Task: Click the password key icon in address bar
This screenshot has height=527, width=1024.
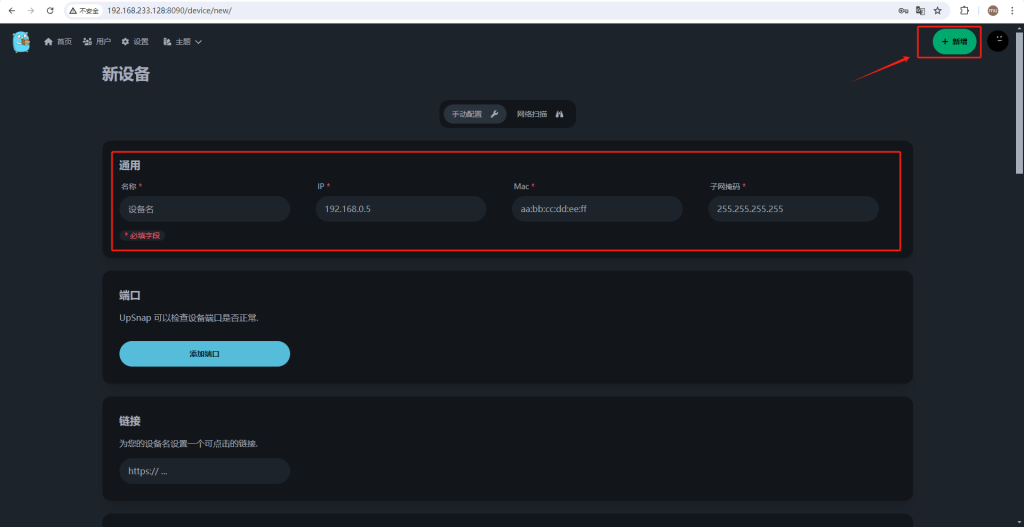Action: pos(900,10)
